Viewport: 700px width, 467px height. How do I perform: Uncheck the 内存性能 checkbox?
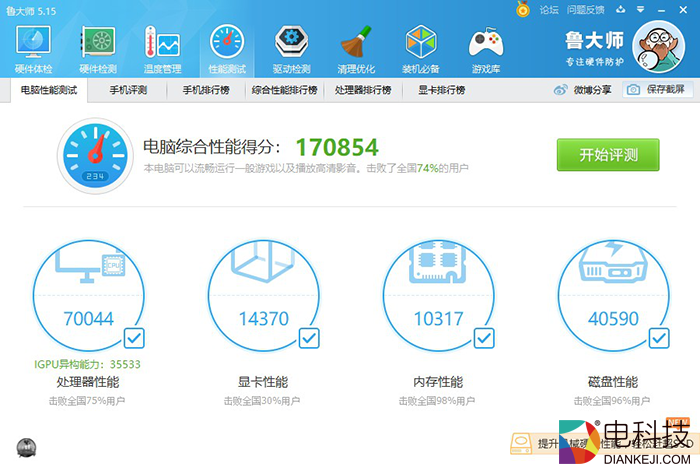coord(484,337)
